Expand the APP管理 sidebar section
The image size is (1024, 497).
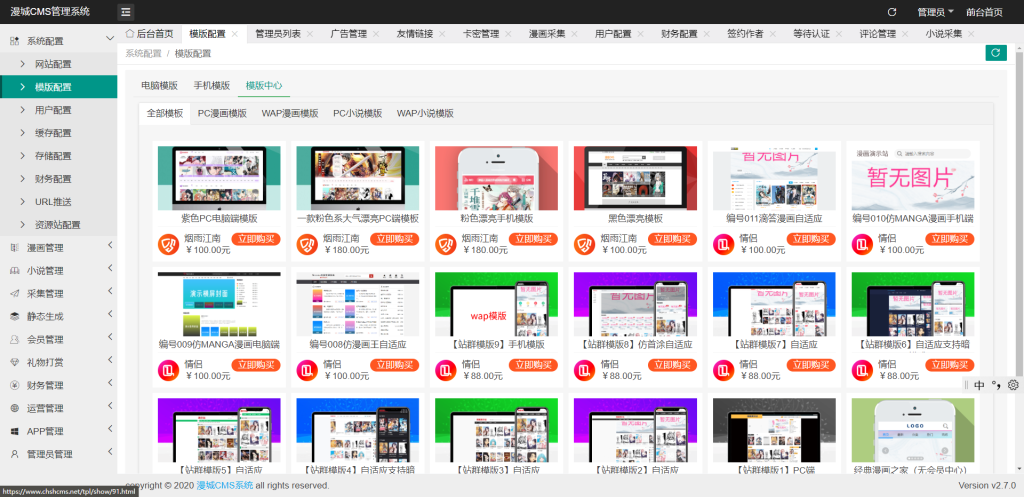[x=60, y=431]
